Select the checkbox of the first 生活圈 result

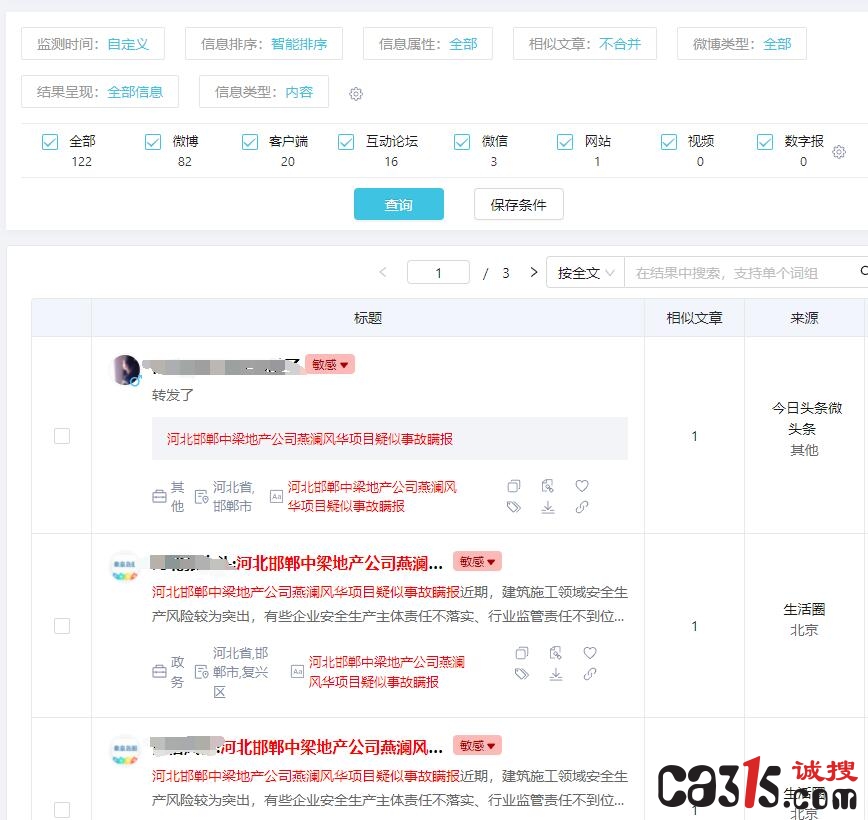tap(62, 626)
